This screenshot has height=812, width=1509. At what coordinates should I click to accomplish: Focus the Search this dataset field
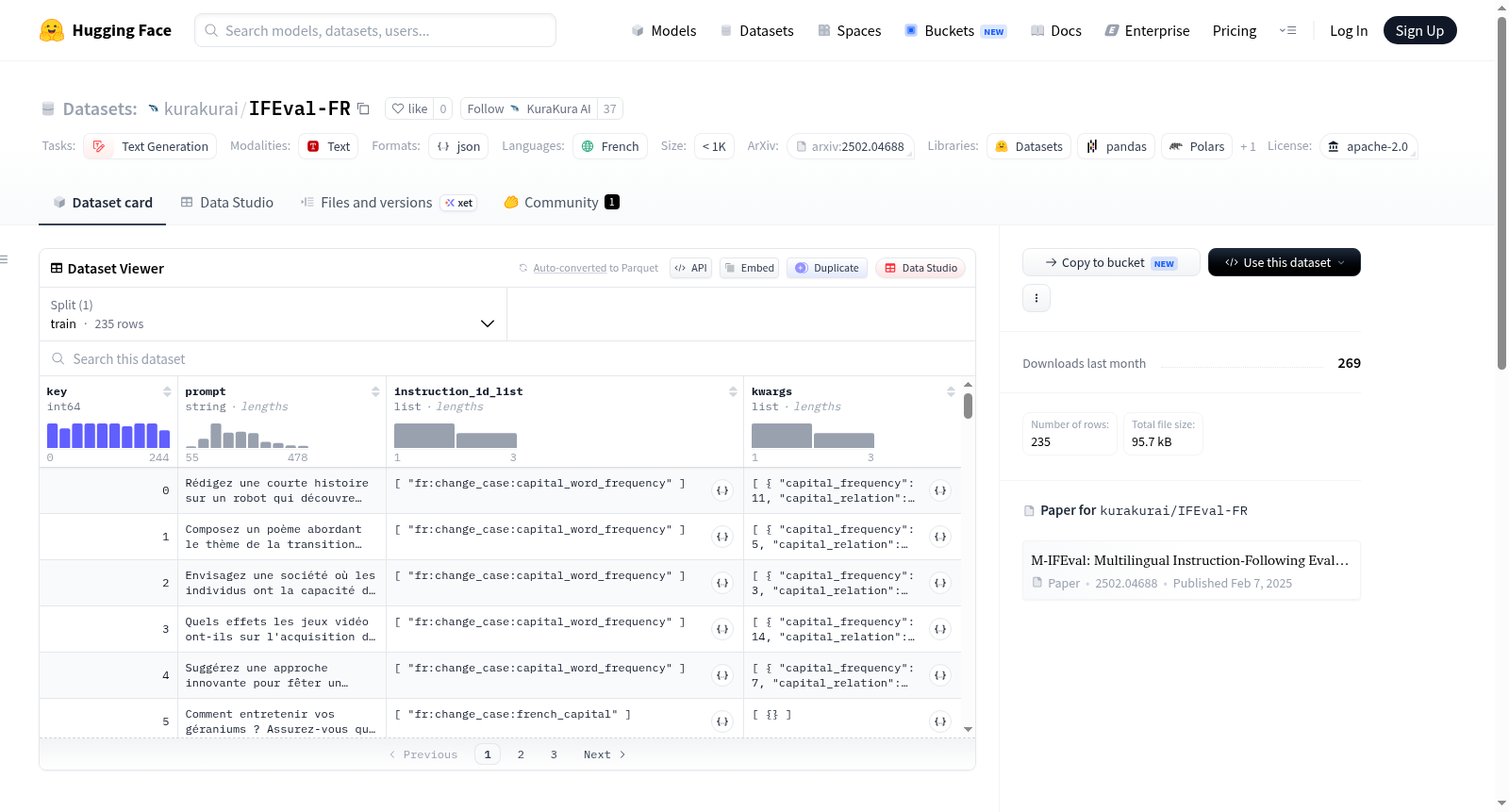(507, 358)
